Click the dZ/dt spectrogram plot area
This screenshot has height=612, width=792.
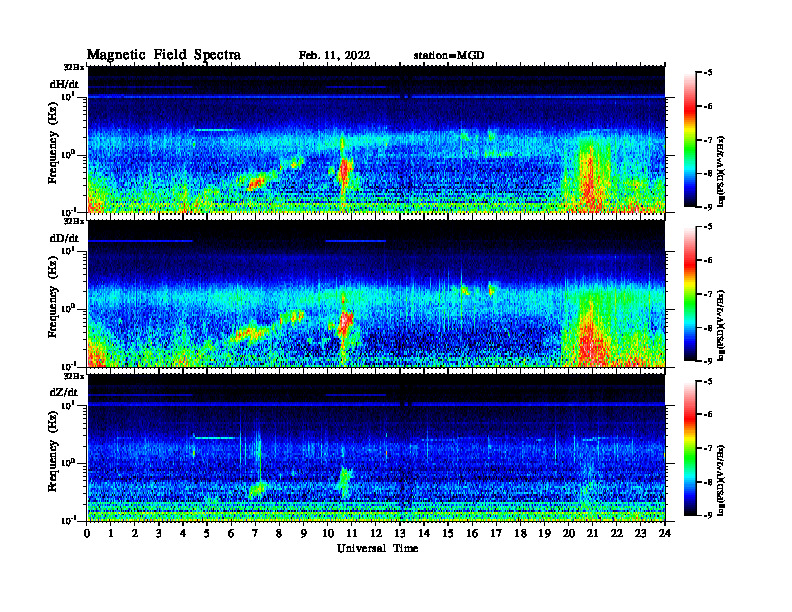[x=376, y=447]
